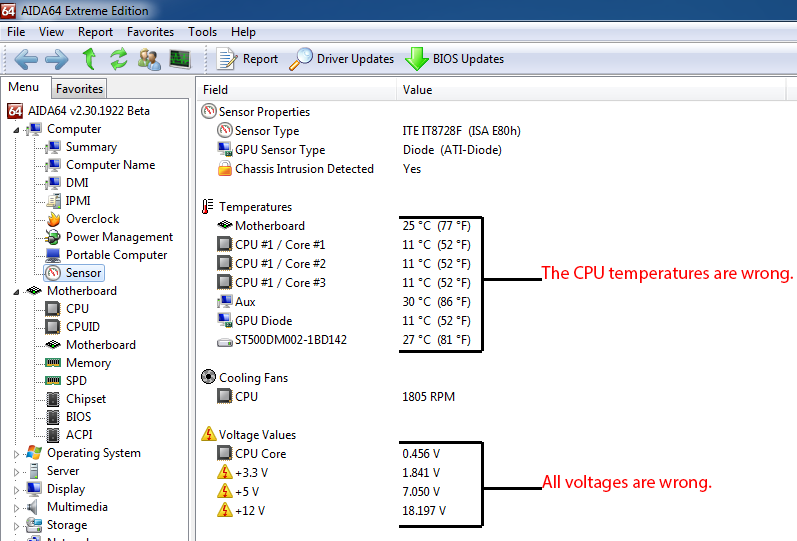Expand the Server node

(16, 472)
